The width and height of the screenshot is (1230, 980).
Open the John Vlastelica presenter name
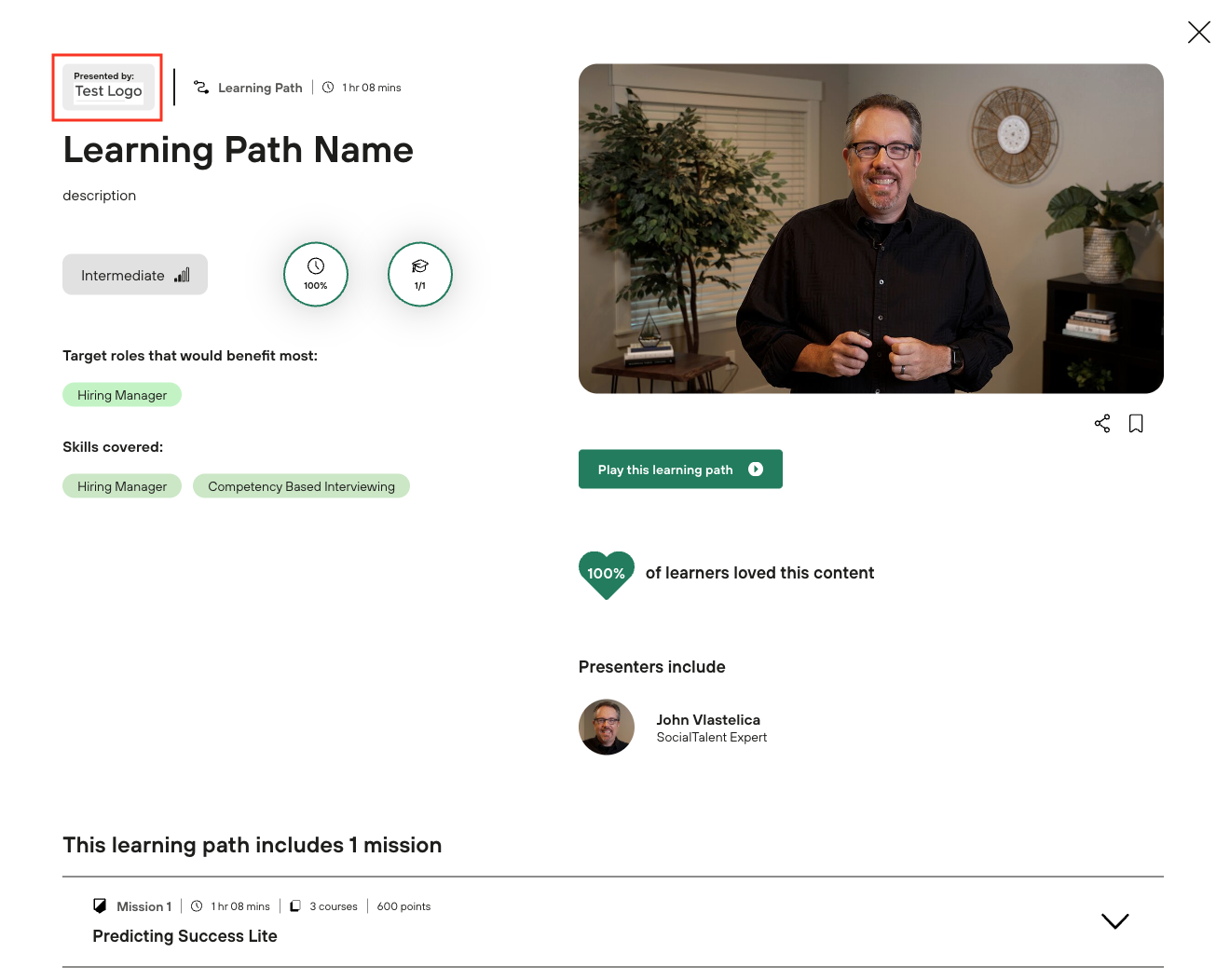pyautogui.click(x=708, y=720)
